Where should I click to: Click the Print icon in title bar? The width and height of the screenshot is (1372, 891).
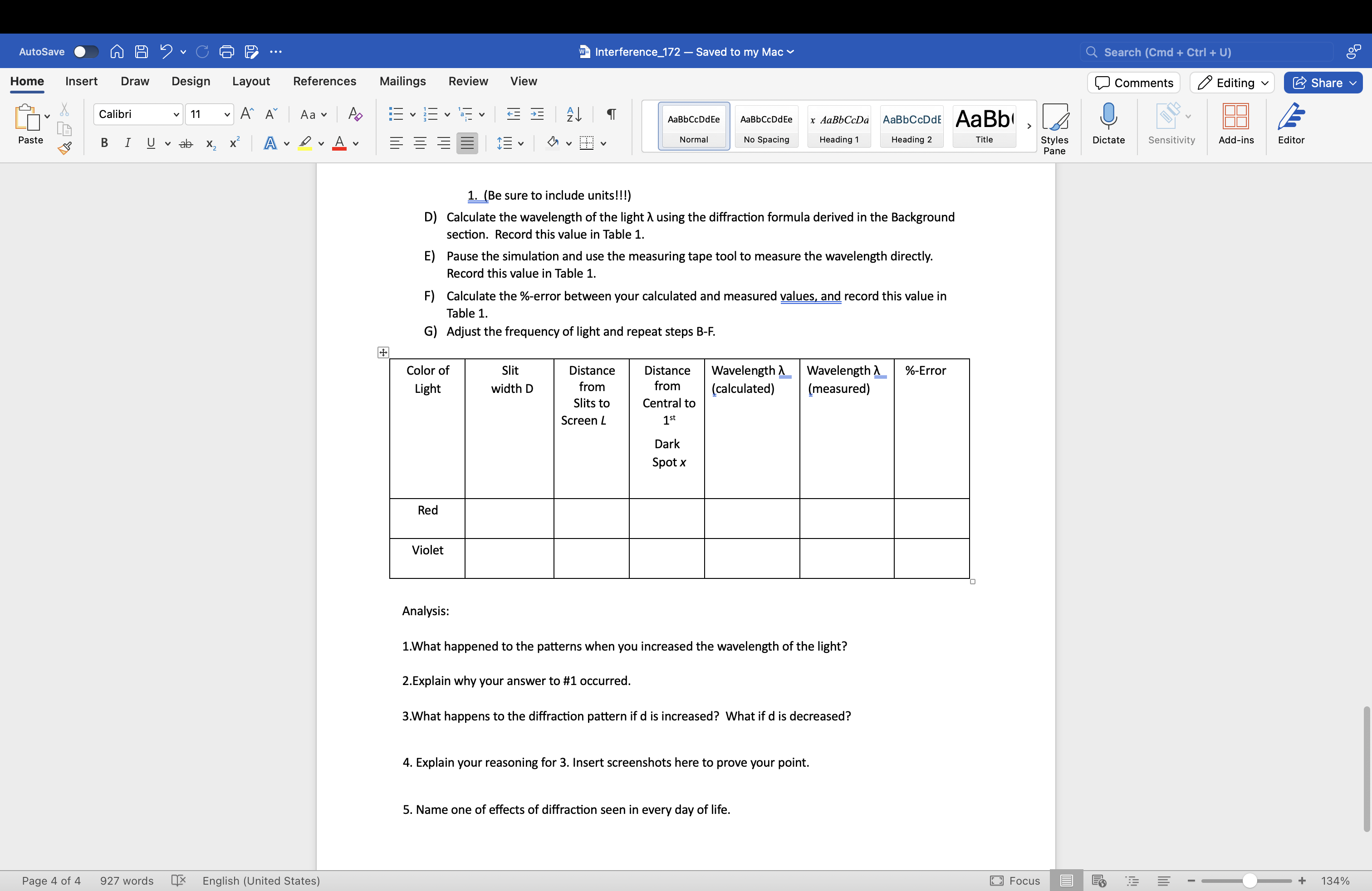coord(226,52)
